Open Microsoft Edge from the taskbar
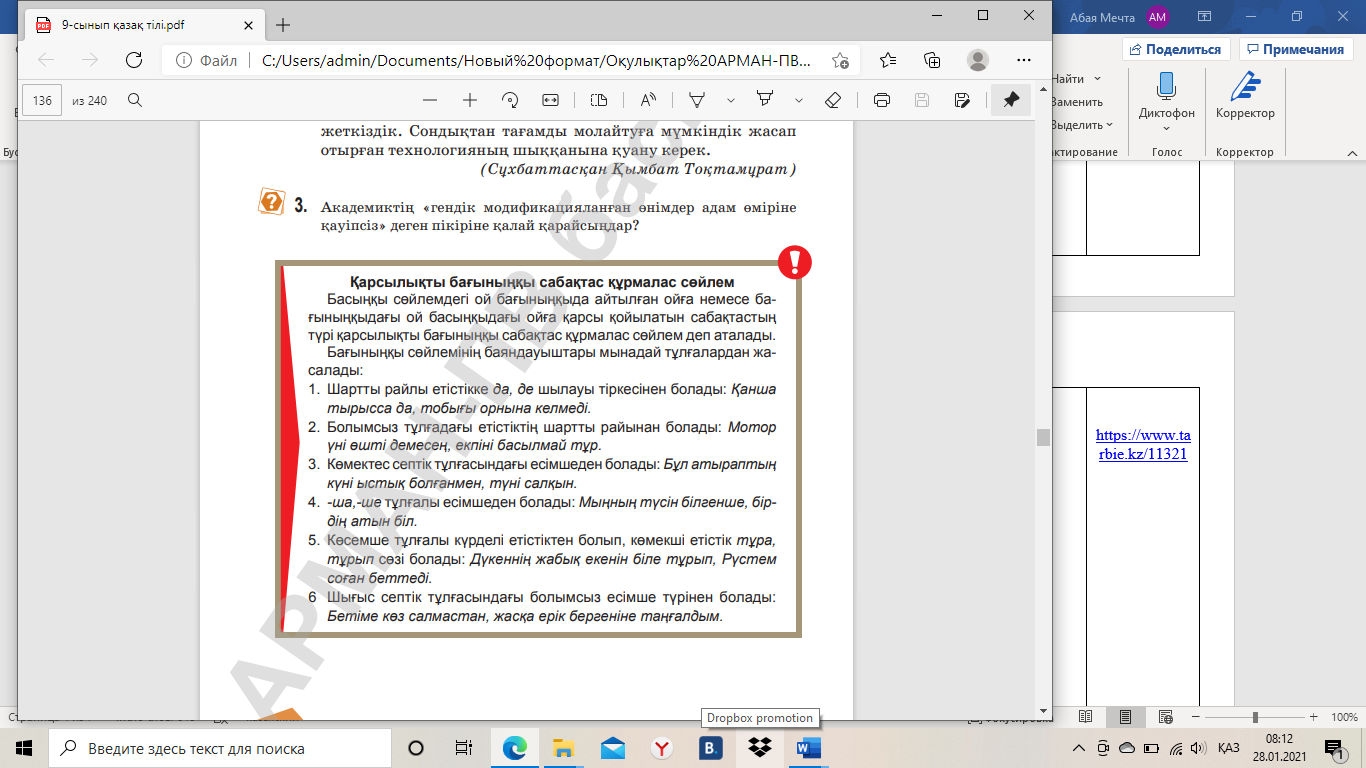 click(x=516, y=748)
